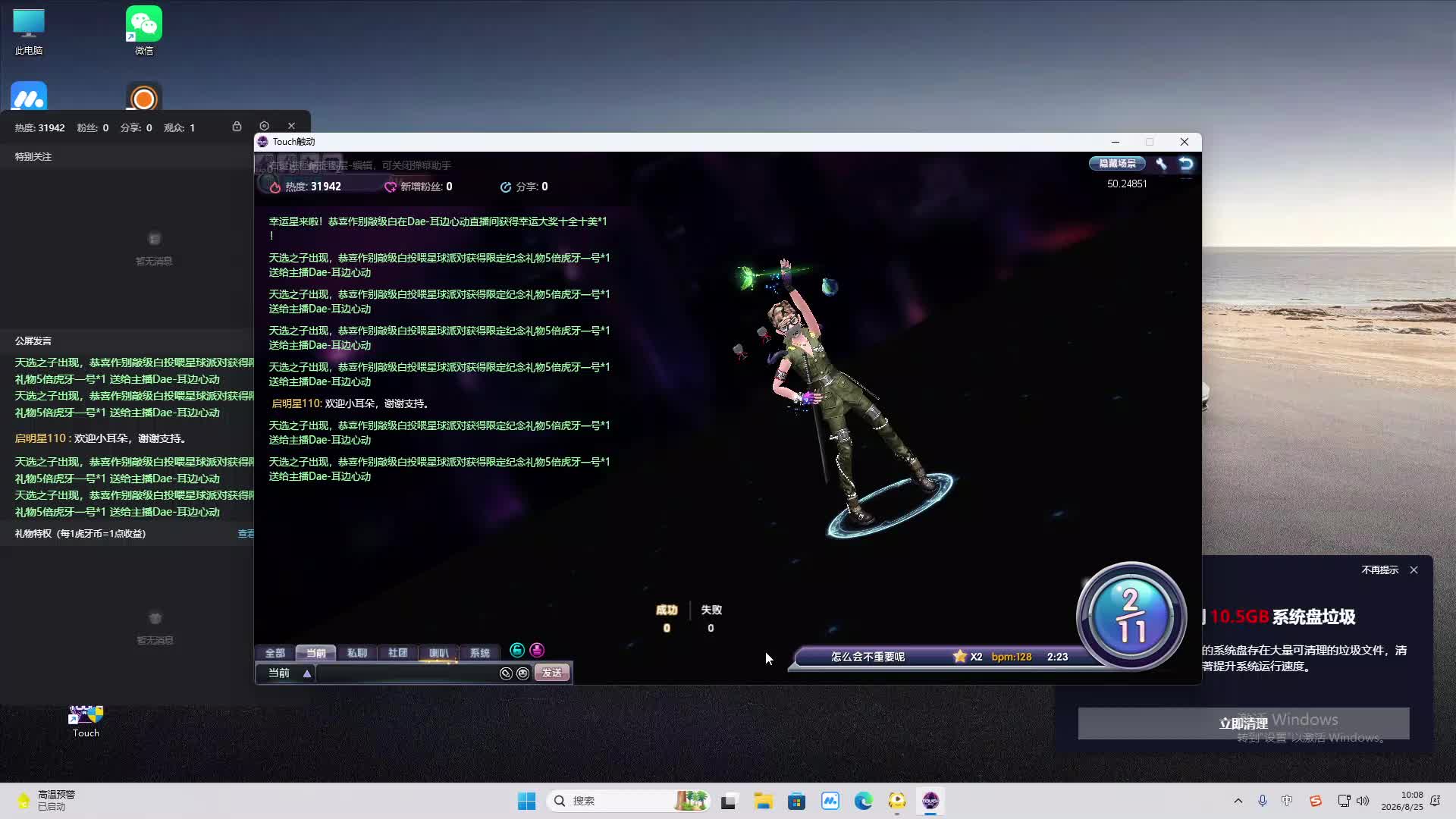Open the 微信 WeChat desktop shortcut

[144, 32]
